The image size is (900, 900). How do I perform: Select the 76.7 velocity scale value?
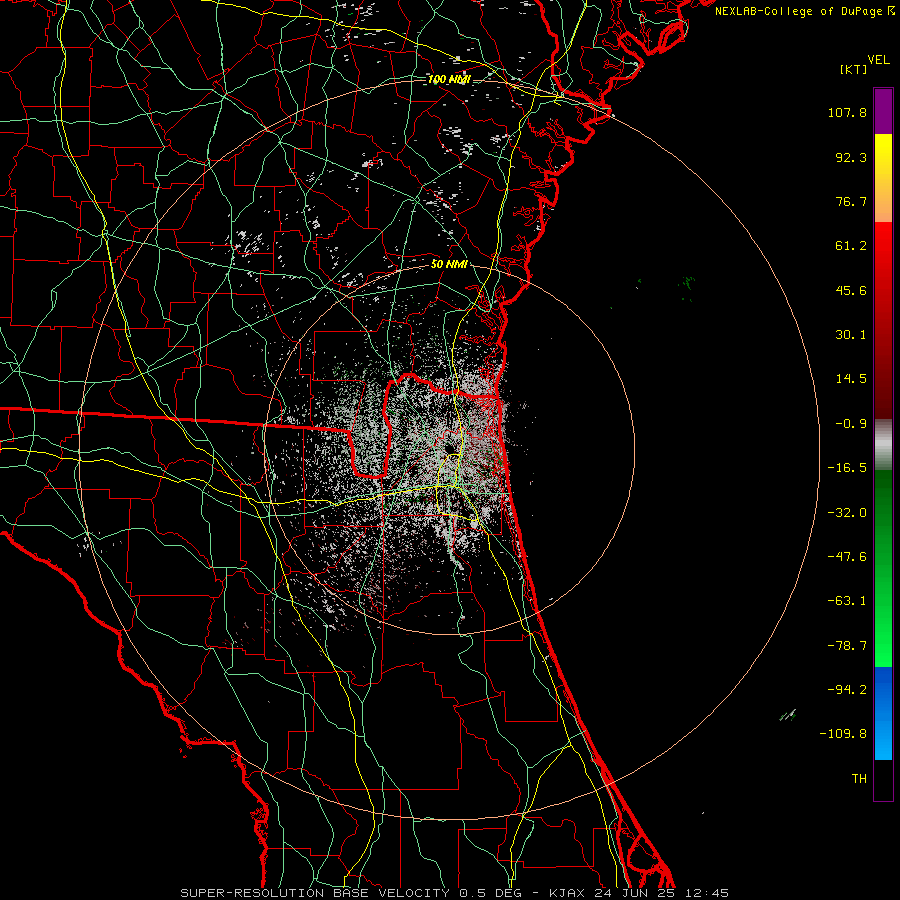click(x=851, y=201)
